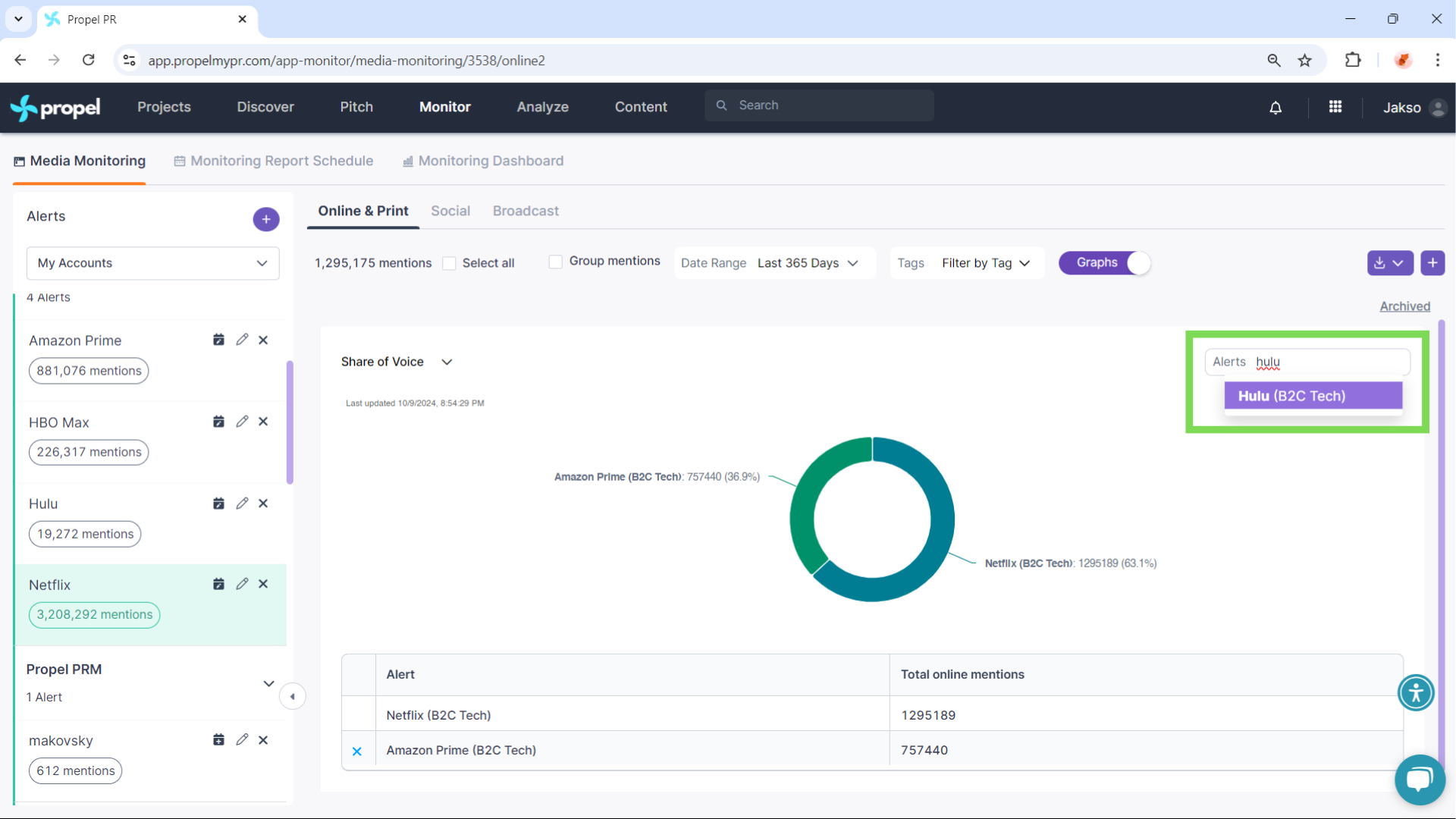Add a new alert with plus button
This screenshot has width=1456, height=819.
pos(266,219)
